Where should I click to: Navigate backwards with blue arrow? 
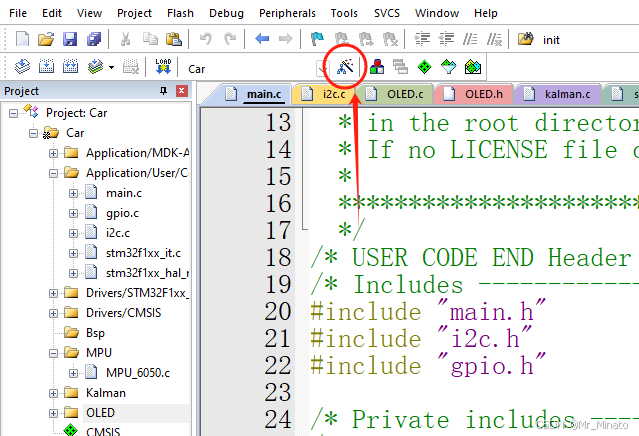(x=262, y=39)
